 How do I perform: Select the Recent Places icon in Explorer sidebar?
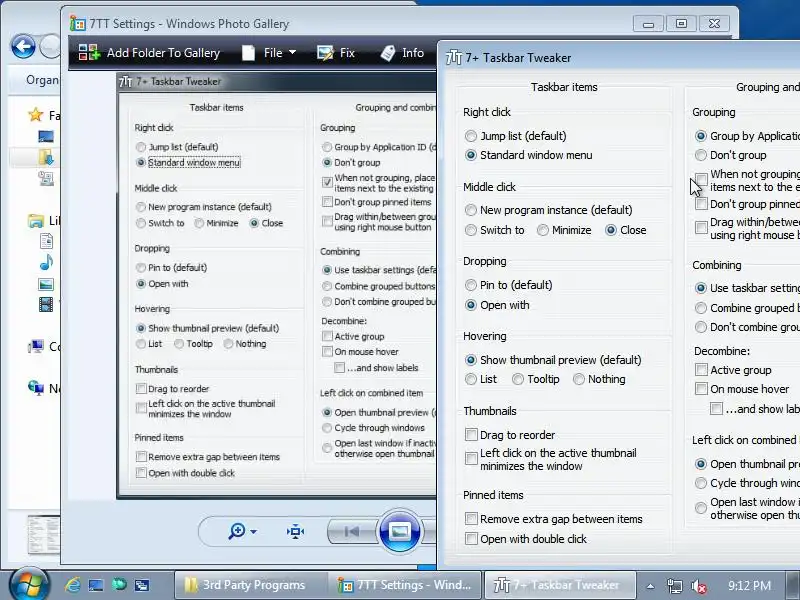pos(46,178)
